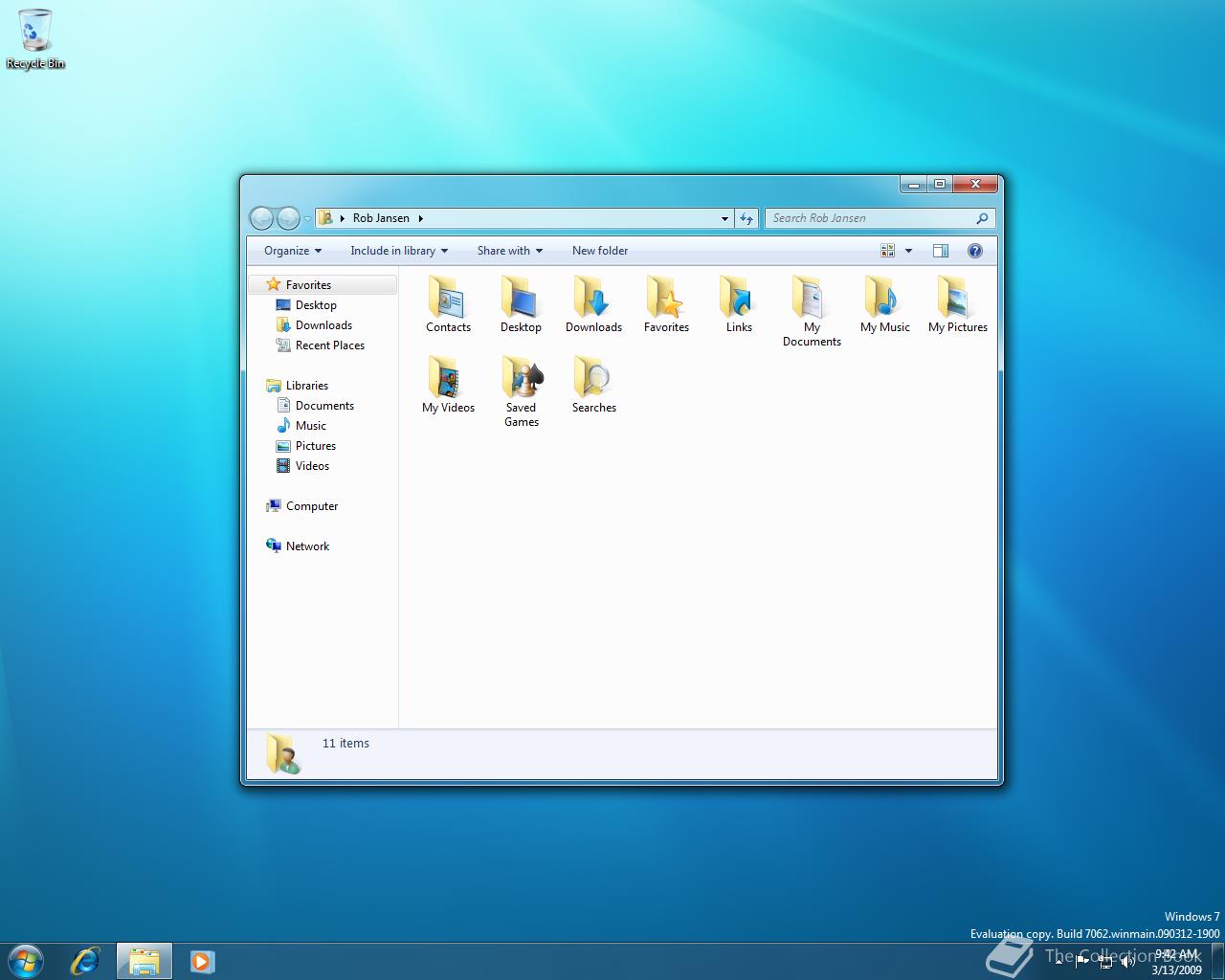Open the Contacts folder icon

(x=448, y=297)
